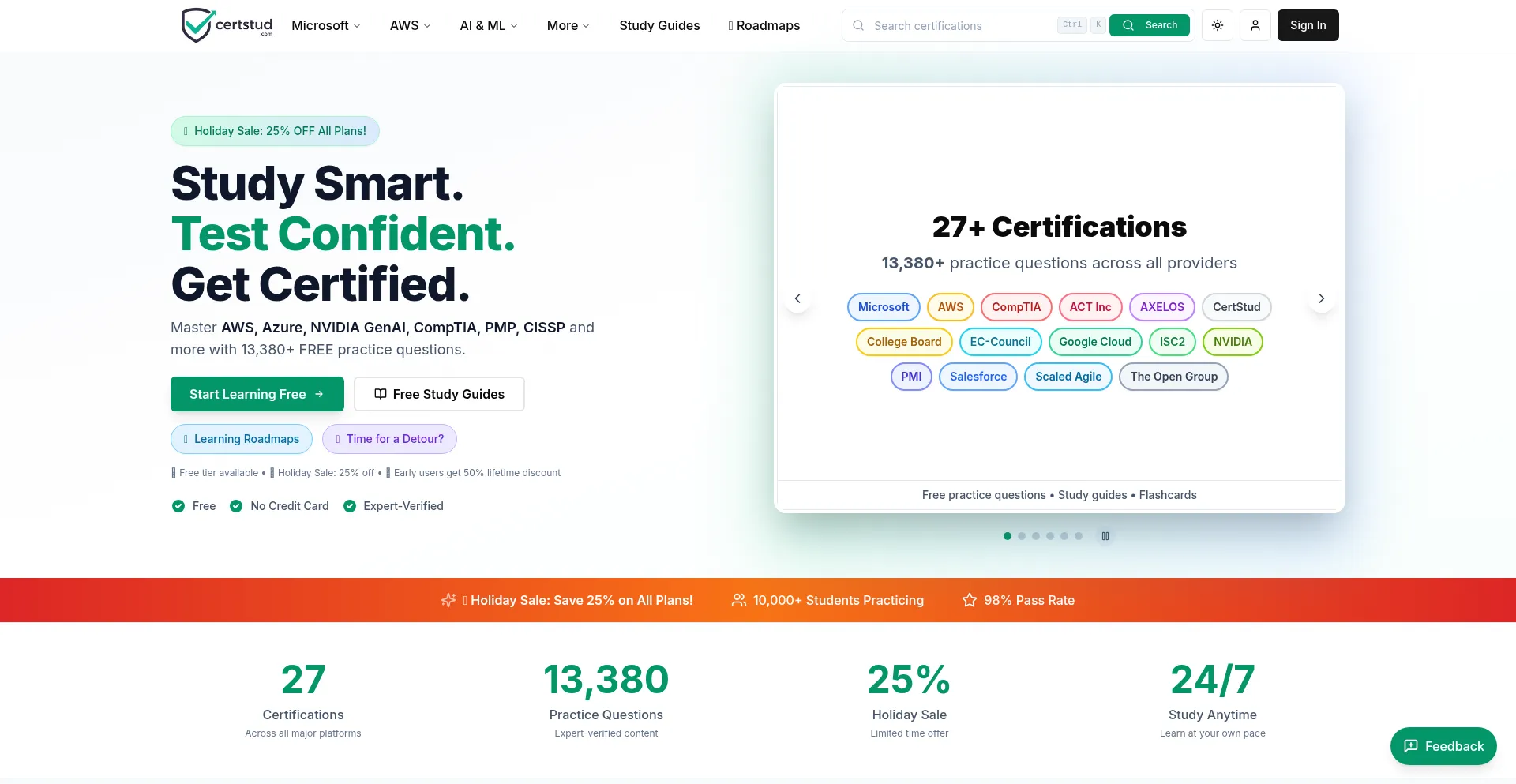Select the CompTIA certification pill

[x=1016, y=307]
